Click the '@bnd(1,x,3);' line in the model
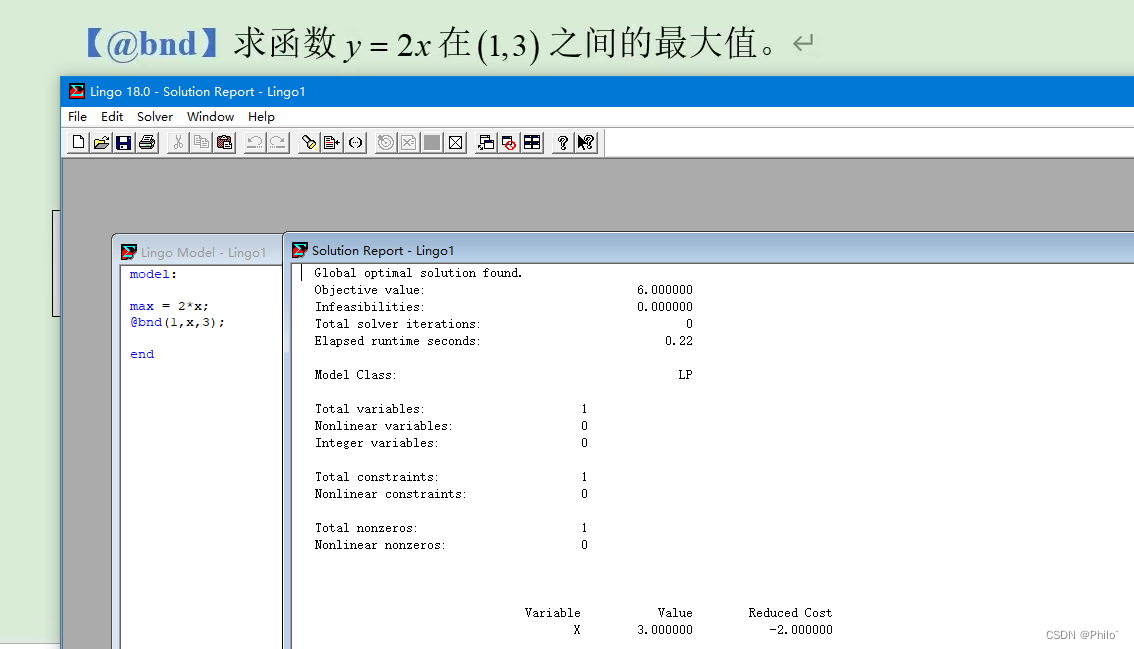The width and height of the screenshot is (1134, 649). click(177, 323)
